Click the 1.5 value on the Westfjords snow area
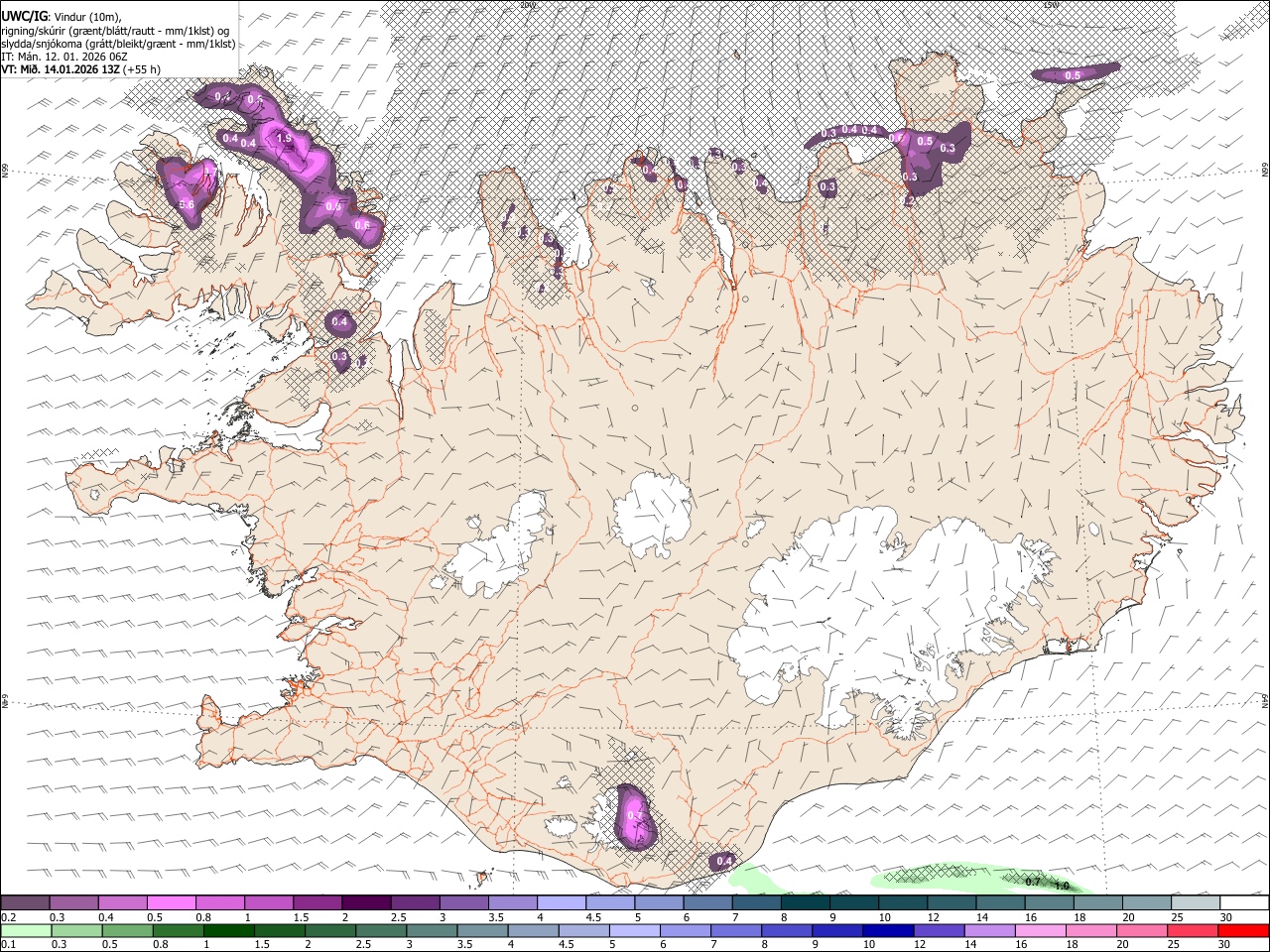1270x952 pixels. pos(284,139)
